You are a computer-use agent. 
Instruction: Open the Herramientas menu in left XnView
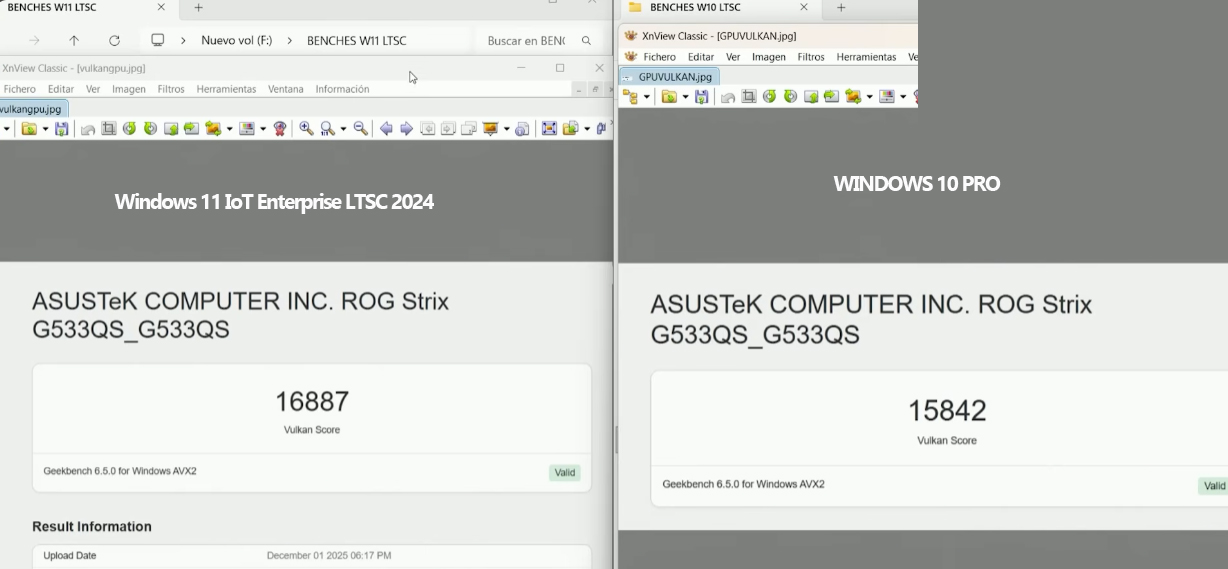coord(226,89)
